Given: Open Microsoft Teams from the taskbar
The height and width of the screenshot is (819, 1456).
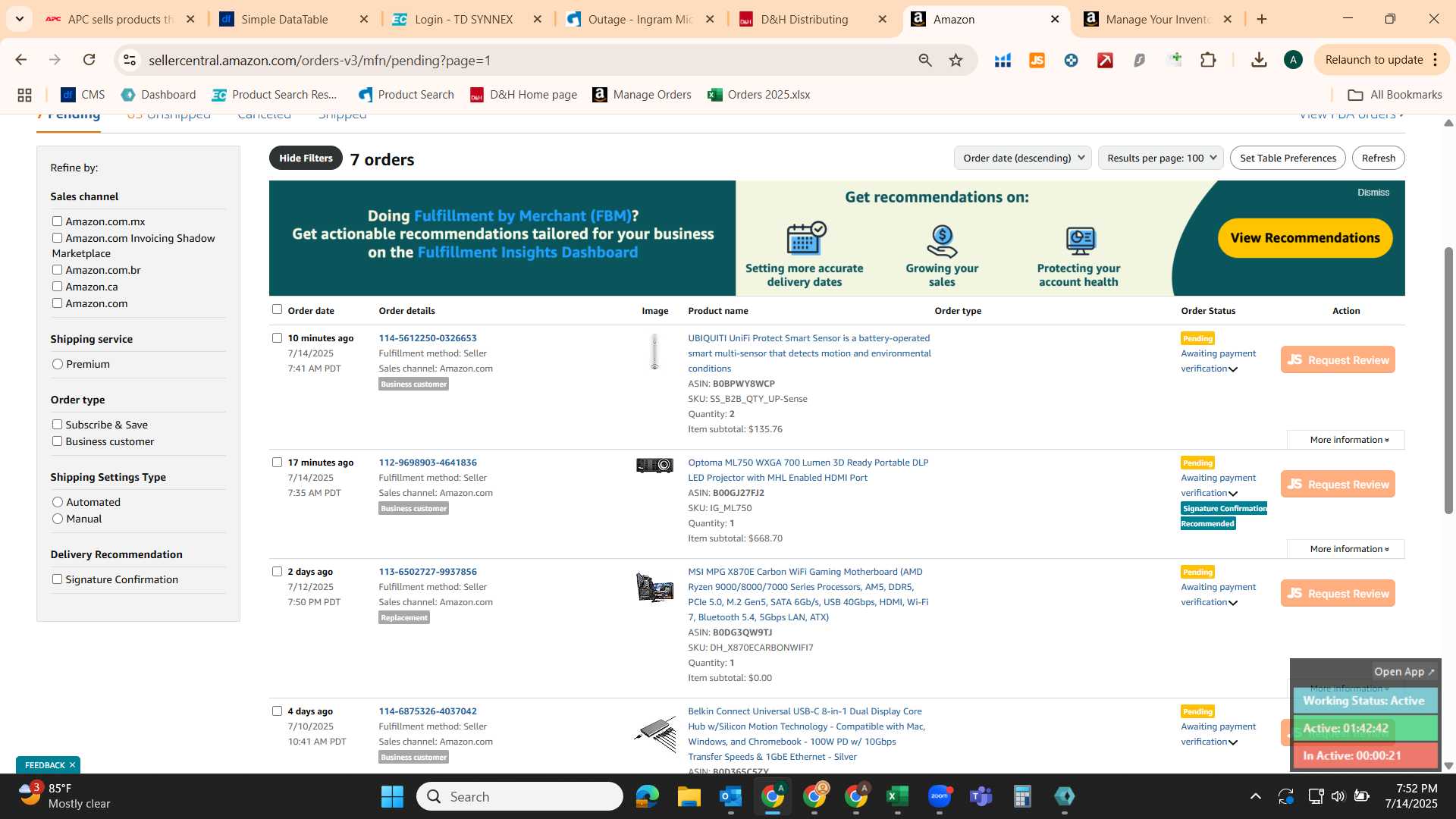Looking at the screenshot, I should click(981, 796).
